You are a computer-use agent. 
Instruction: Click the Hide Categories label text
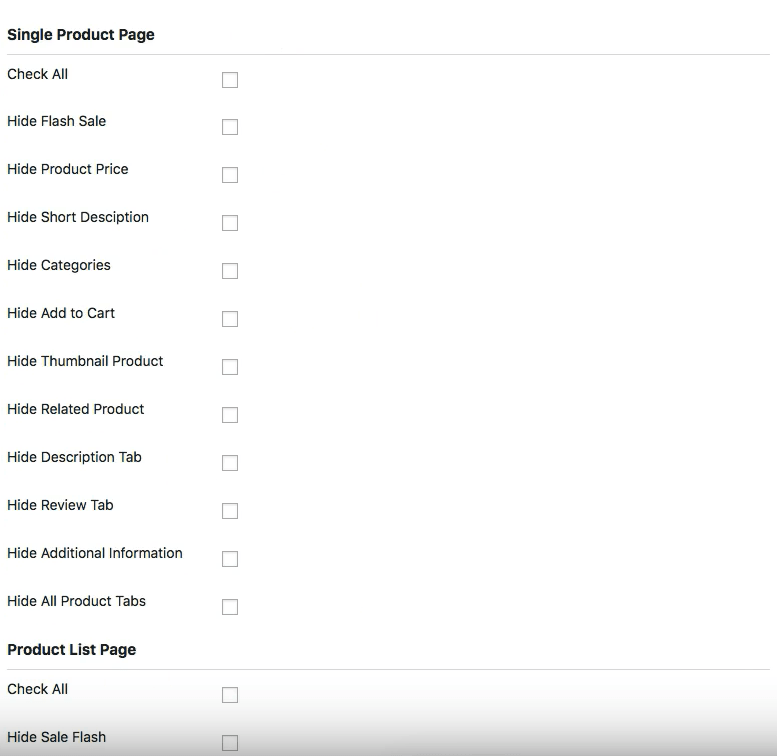(59, 265)
